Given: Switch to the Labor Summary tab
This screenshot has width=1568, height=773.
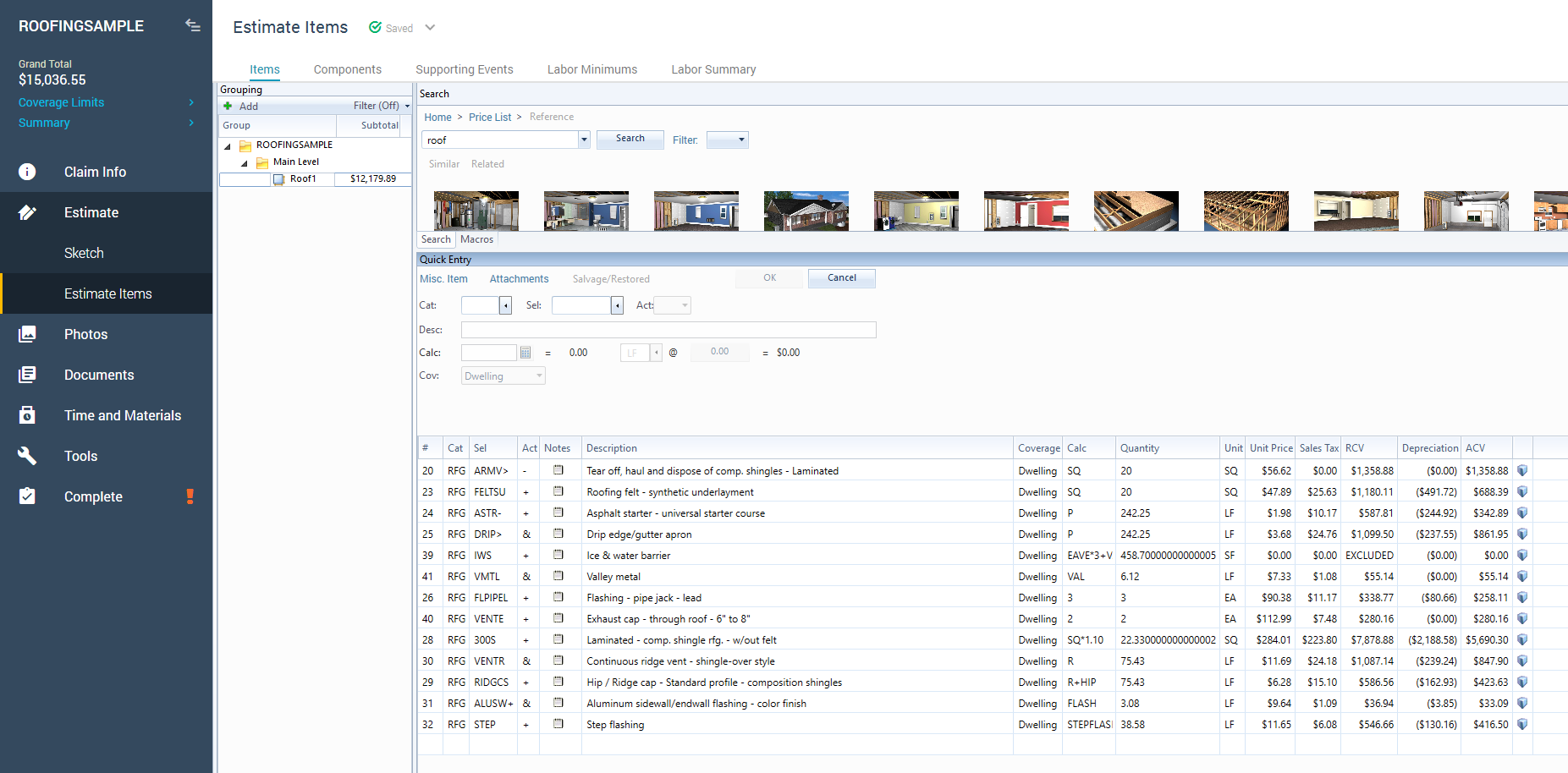Looking at the screenshot, I should point(713,69).
